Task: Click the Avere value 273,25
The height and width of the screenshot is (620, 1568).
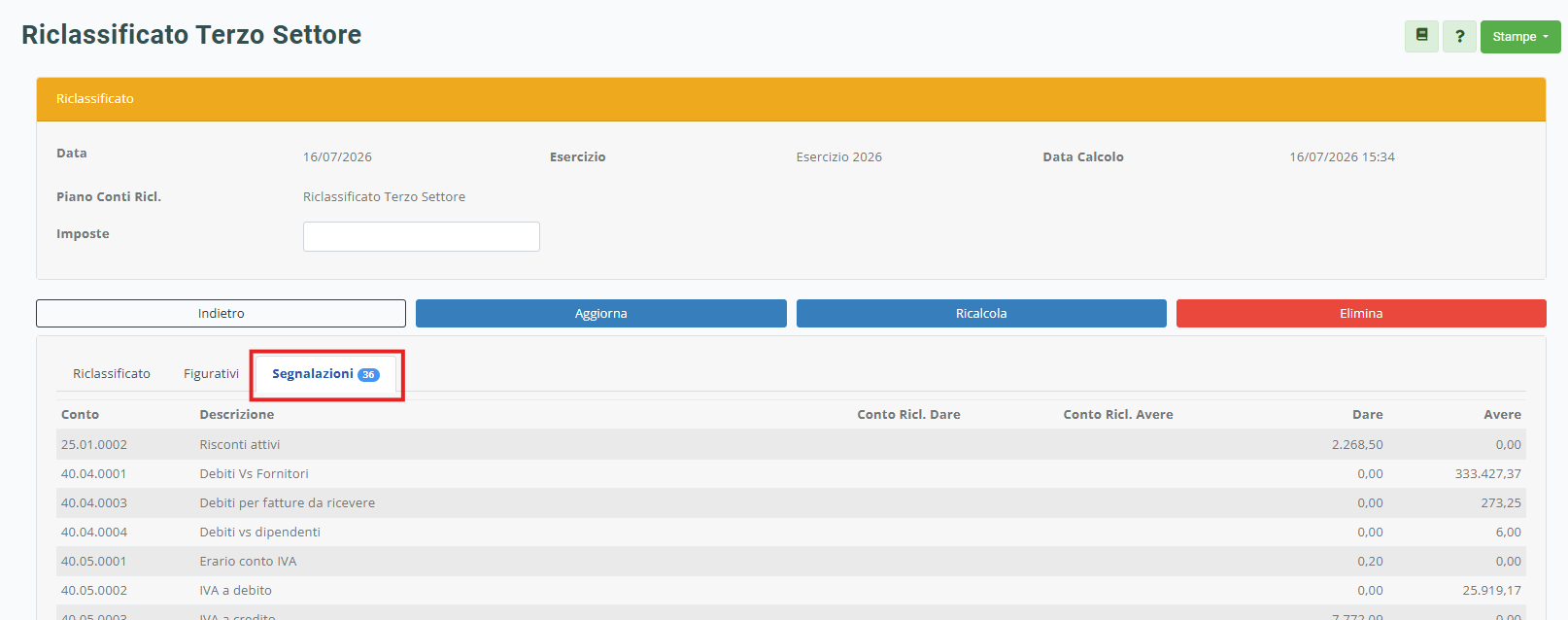Action: tap(1501, 502)
